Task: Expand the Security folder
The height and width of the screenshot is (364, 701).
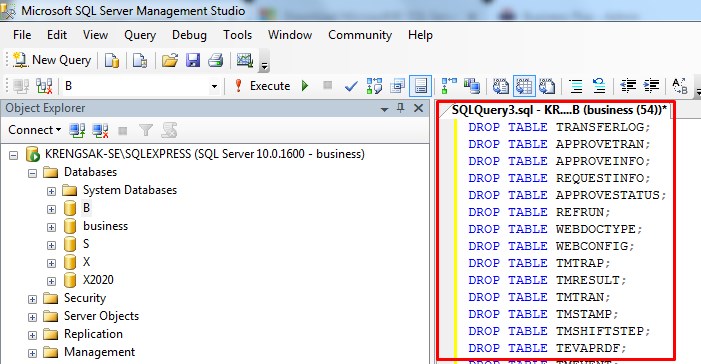Action: [32, 299]
